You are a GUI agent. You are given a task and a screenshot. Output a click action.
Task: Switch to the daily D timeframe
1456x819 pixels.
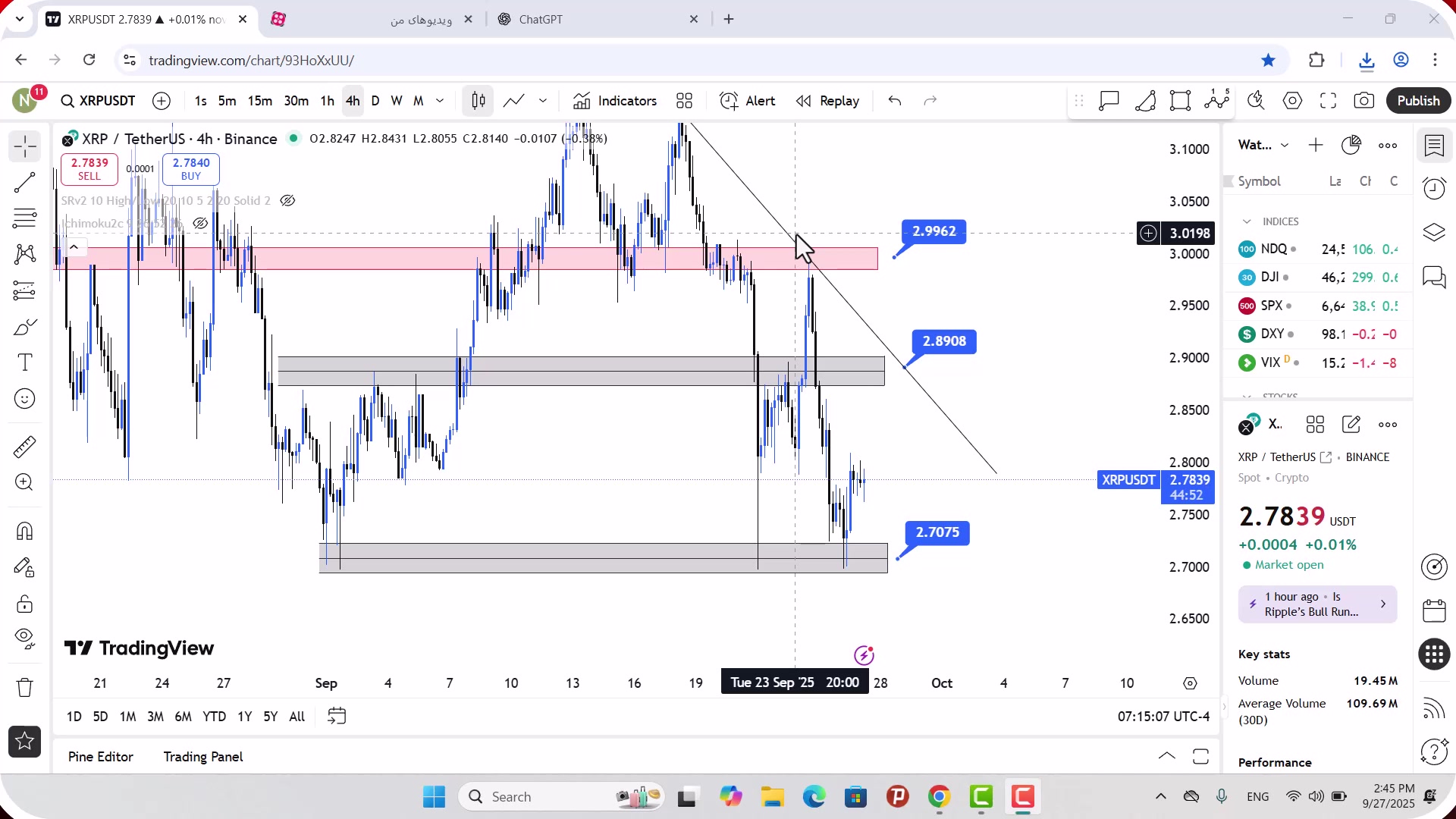tap(375, 101)
